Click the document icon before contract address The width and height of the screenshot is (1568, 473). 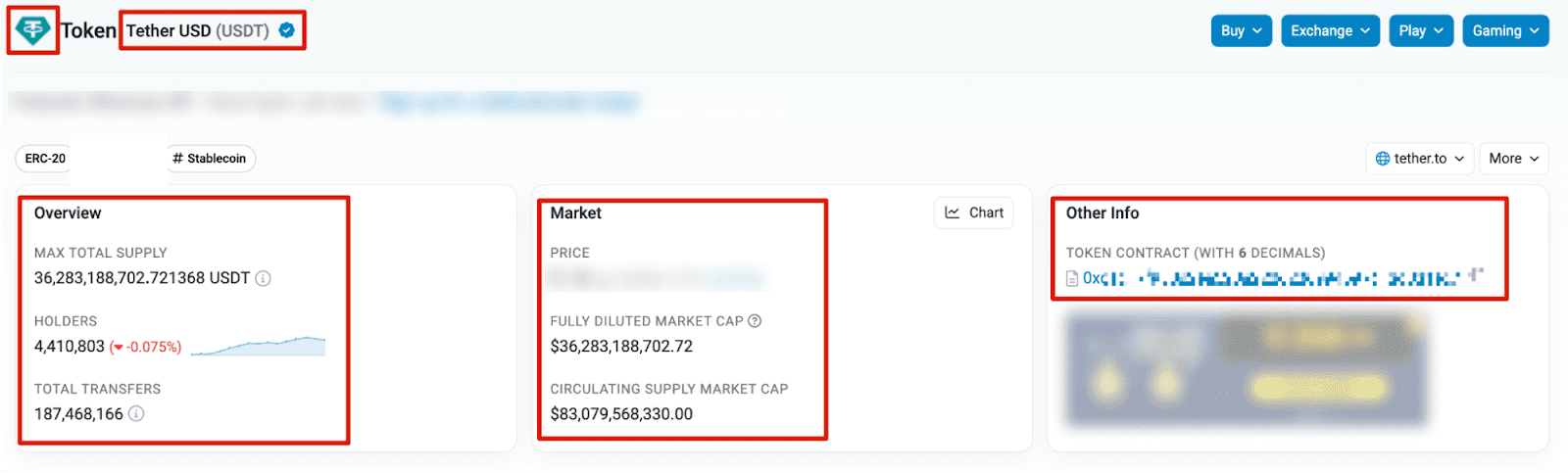click(1072, 279)
